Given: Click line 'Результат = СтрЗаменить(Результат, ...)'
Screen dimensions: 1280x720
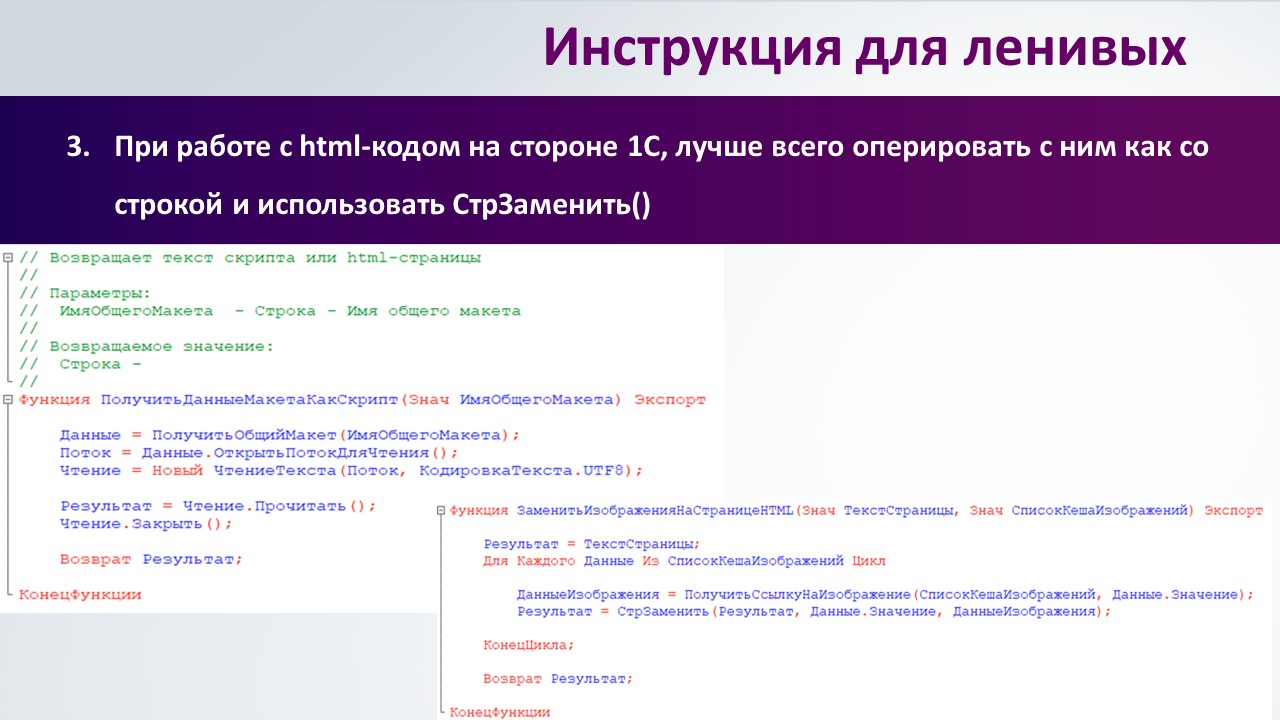Looking at the screenshot, I should 814,611.
